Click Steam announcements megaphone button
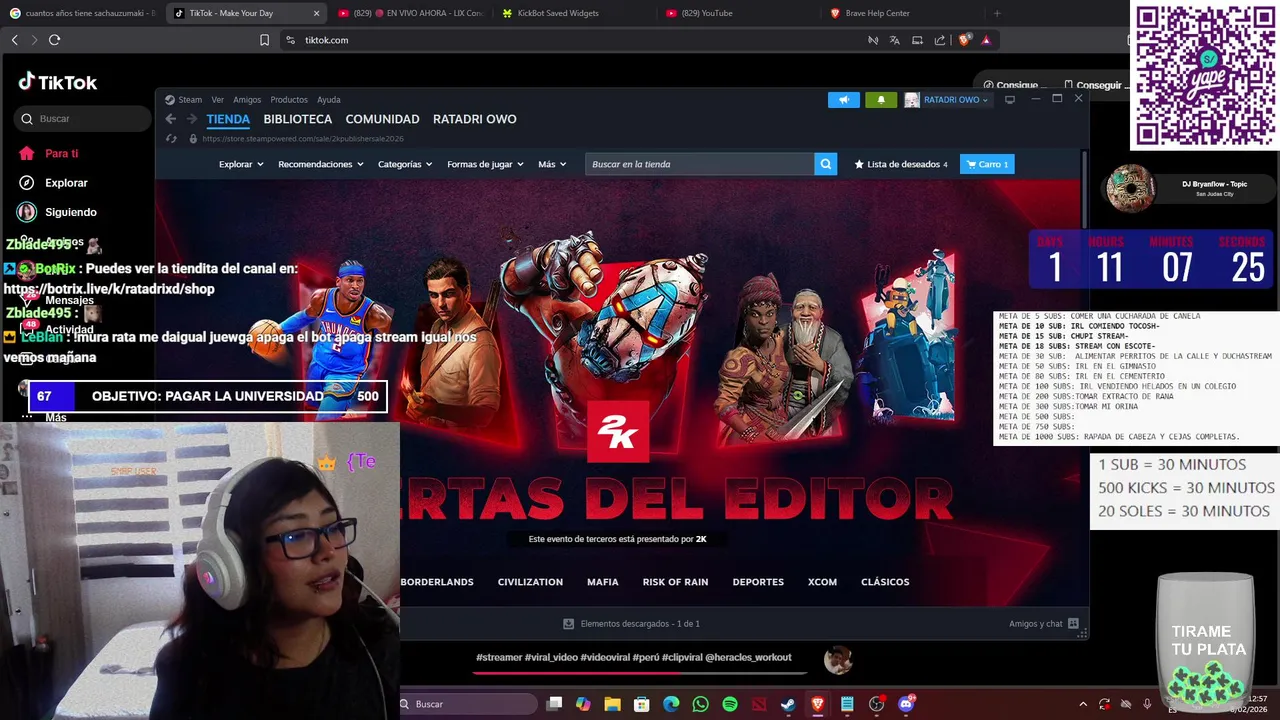The width and height of the screenshot is (1280, 720). pos(843,100)
